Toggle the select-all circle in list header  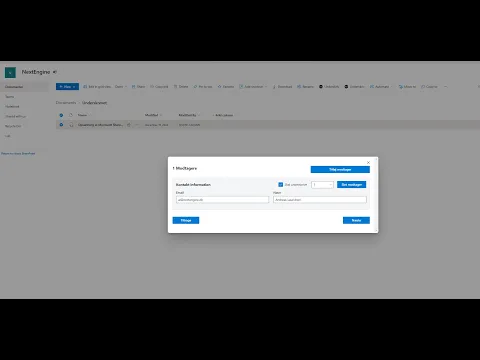pyautogui.click(x=61, y=115)
